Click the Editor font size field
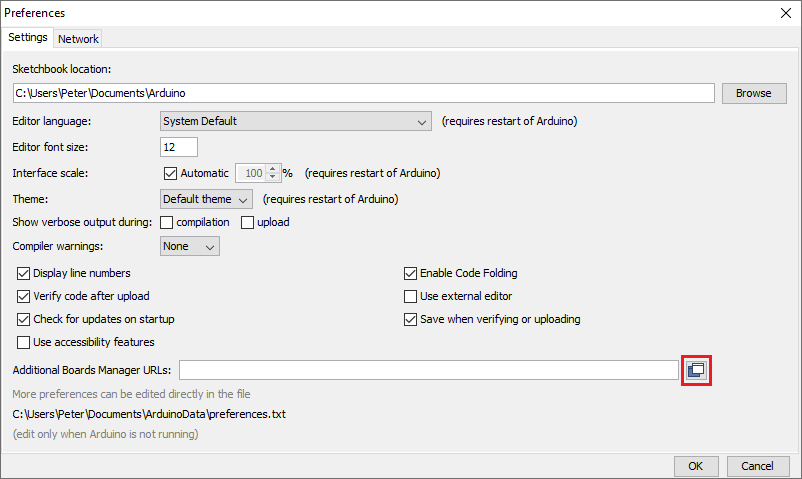 point(179,147)
